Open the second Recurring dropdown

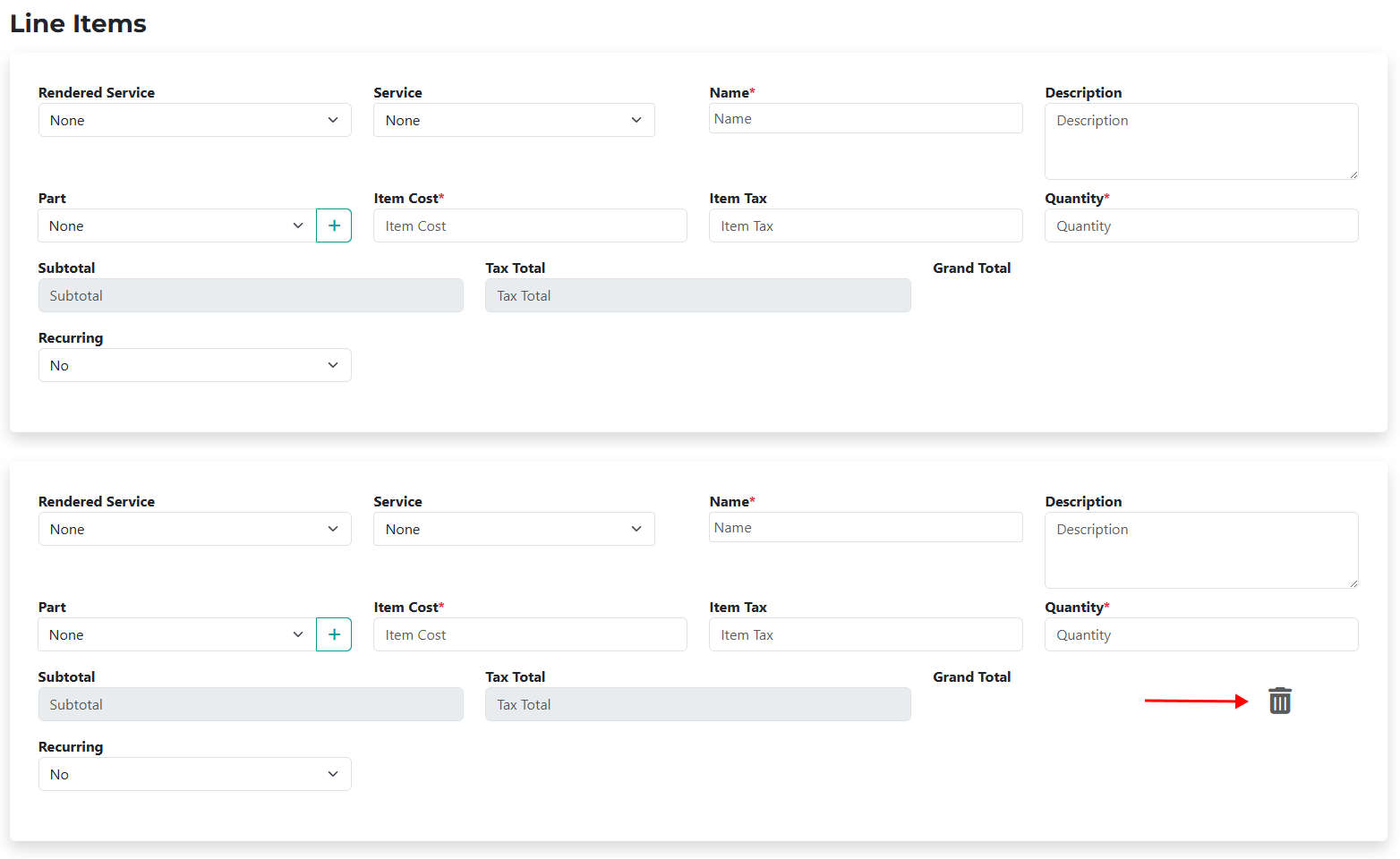[194, 774]
